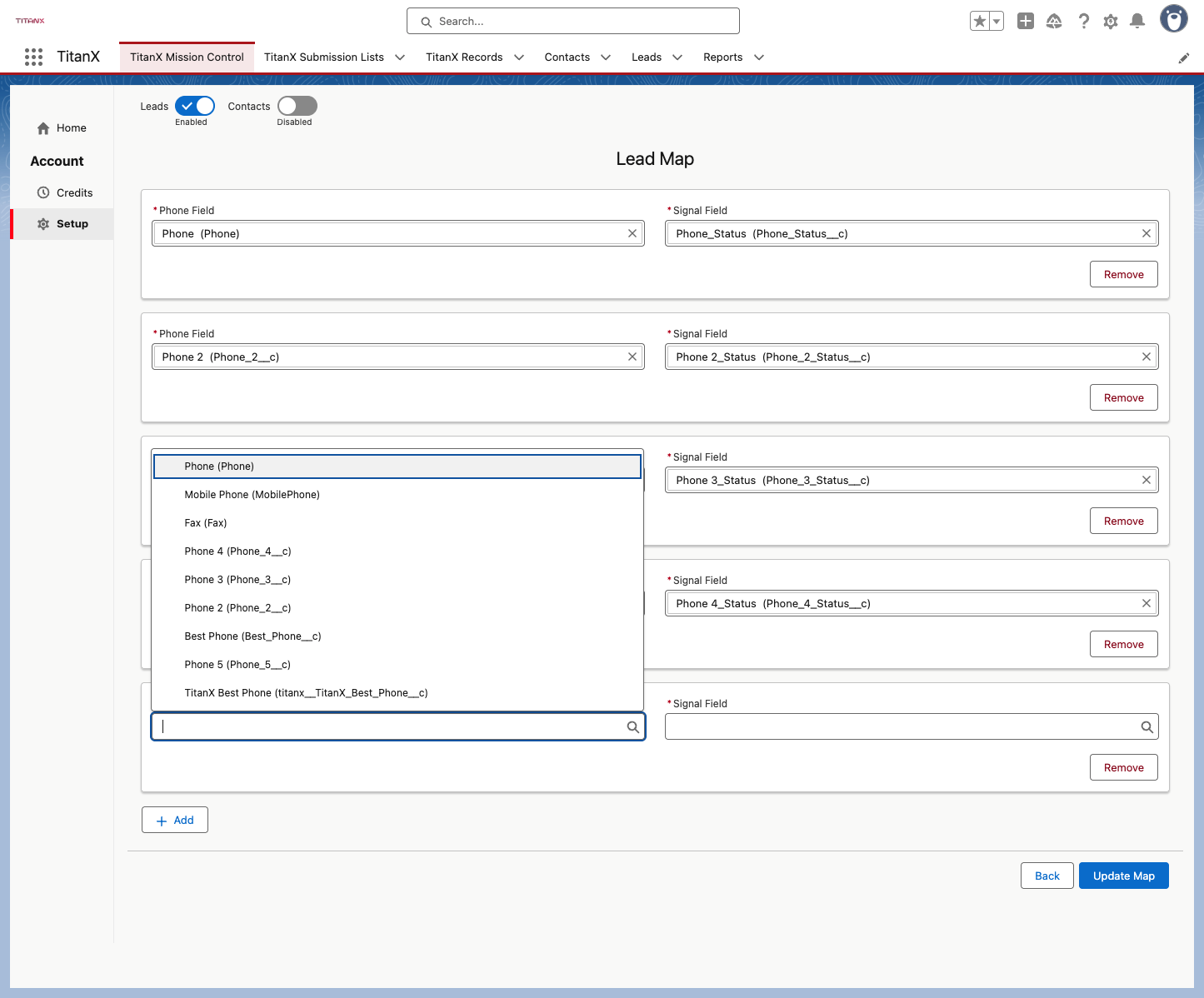This screenshot has width=1204, height=998.
Task: Open the Setup gear icon in header
Action: coord(1111,21)
